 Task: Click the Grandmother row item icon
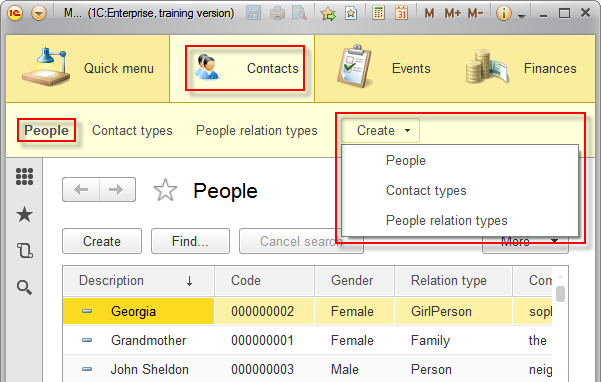(x=87, y=340)
